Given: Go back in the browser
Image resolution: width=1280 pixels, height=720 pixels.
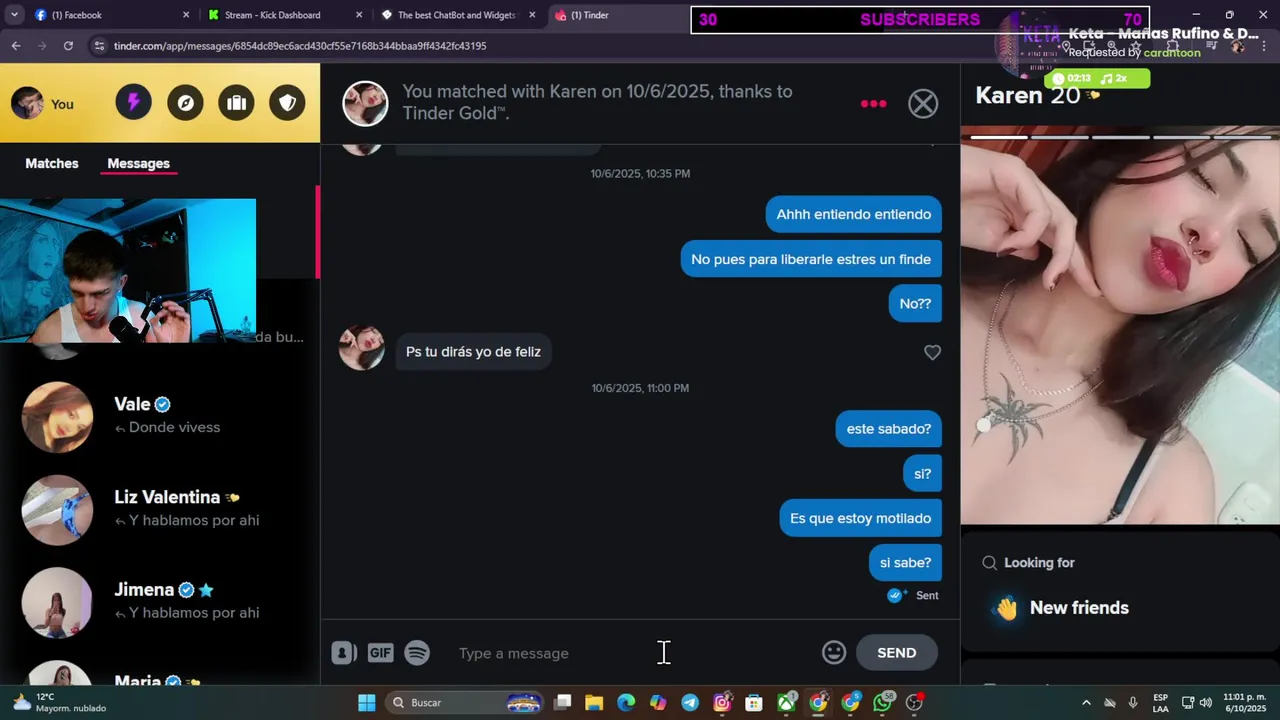Looking at the screenshot, I should [x=16, y=46].
